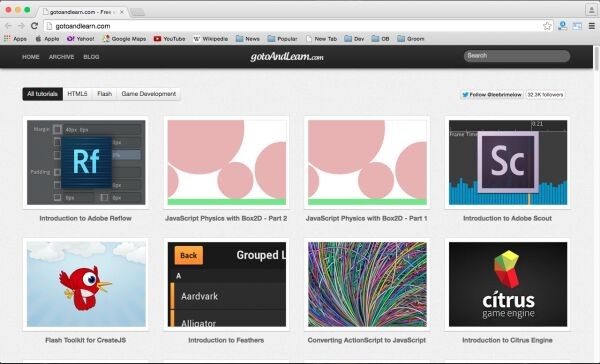Screen dimensions: 600x364
Task: Bookmark page with star icon
Action: (x=547, y=26)
